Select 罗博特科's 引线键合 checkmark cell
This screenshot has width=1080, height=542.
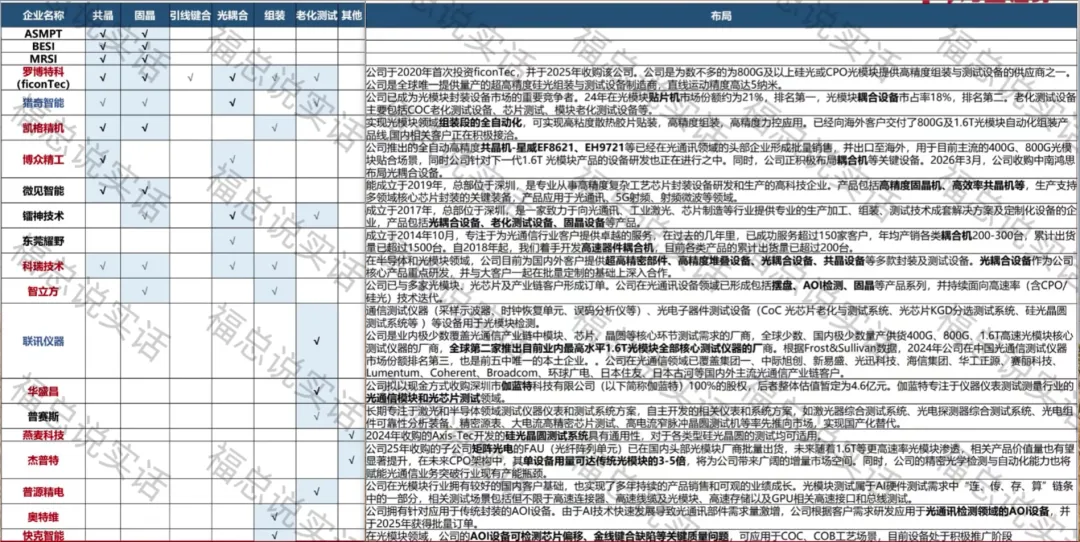click(190, 78)
